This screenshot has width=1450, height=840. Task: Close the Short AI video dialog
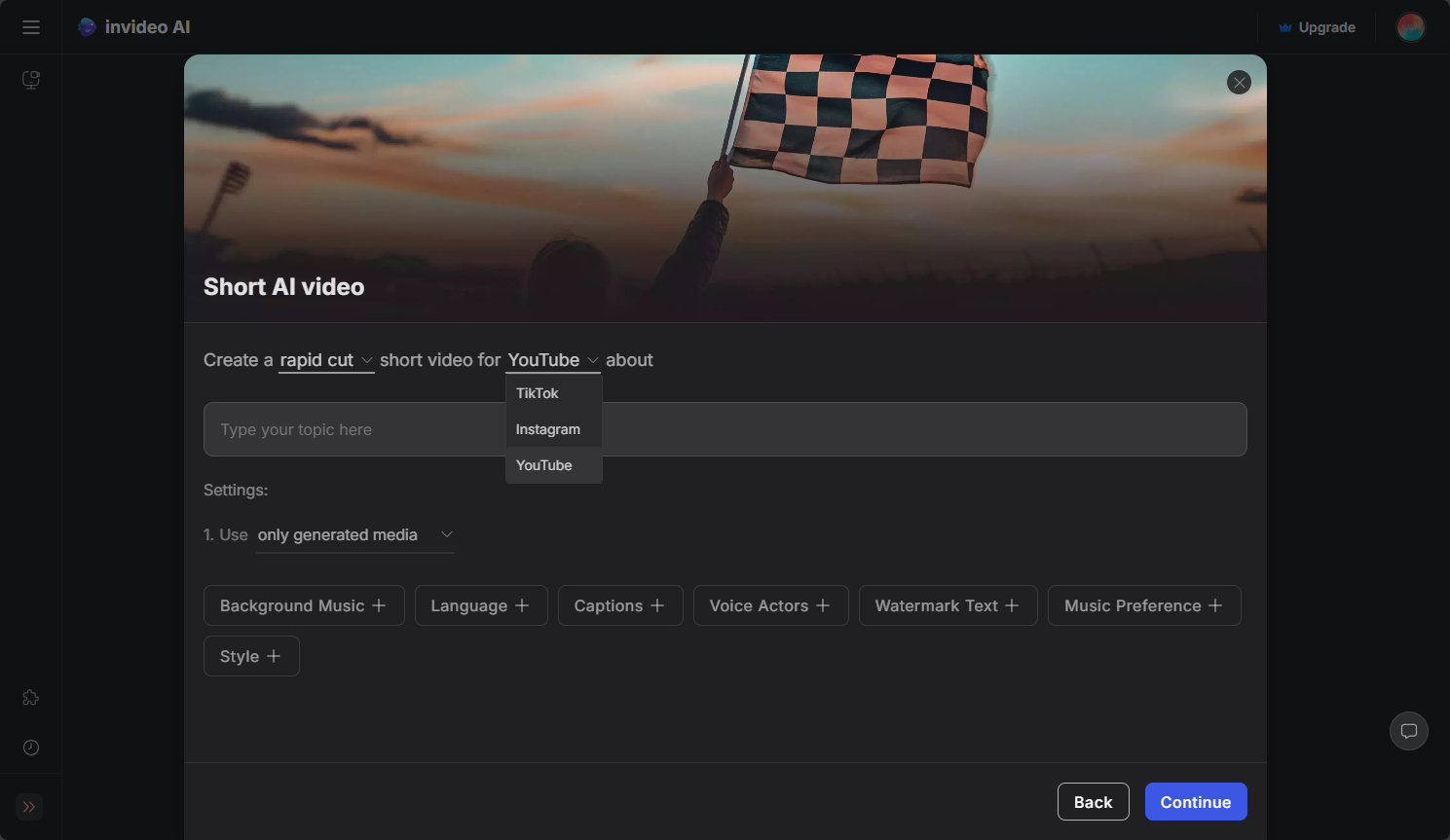pos(1239,83)
